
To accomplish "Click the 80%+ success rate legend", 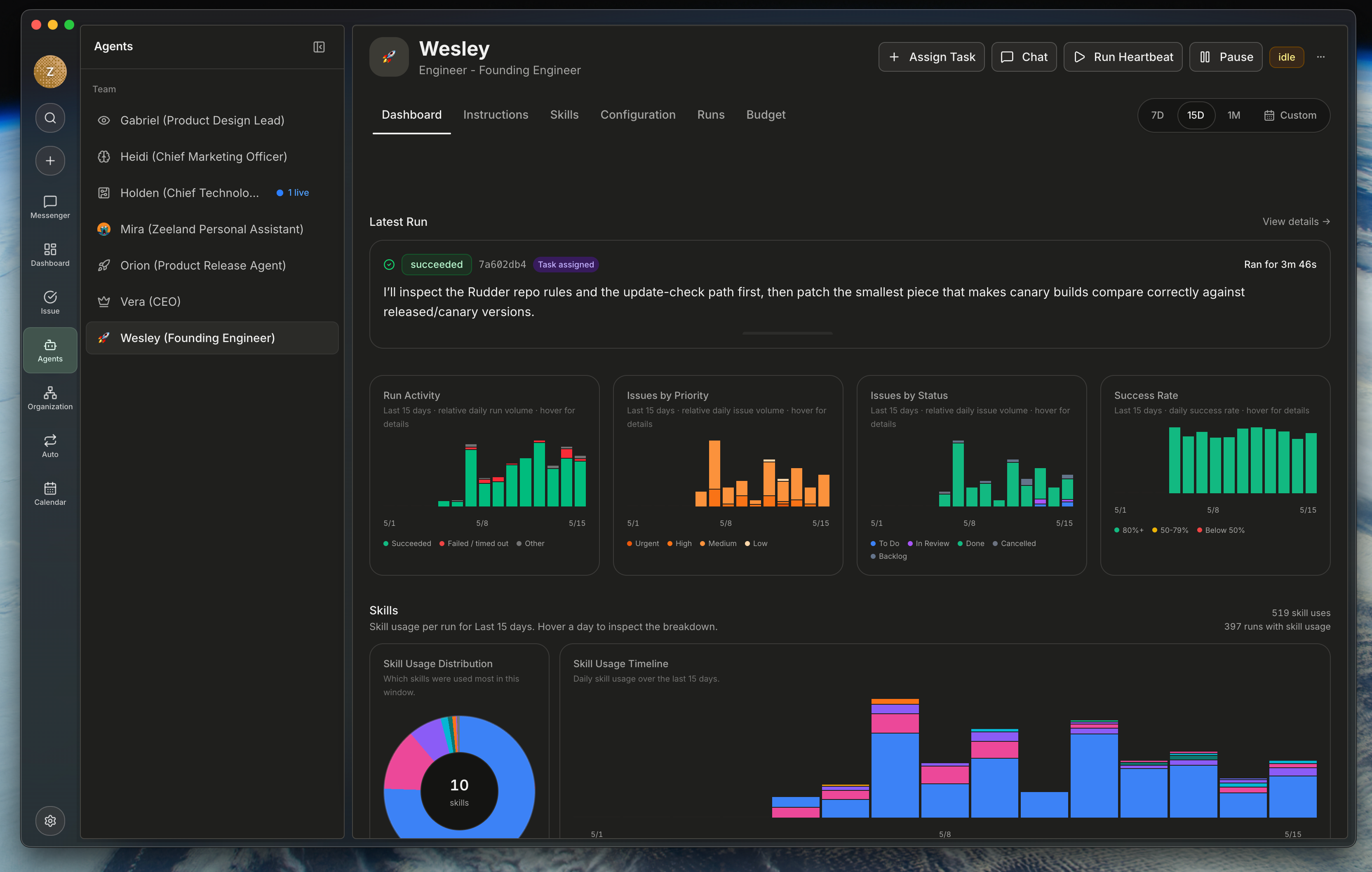I will 1129,530.
